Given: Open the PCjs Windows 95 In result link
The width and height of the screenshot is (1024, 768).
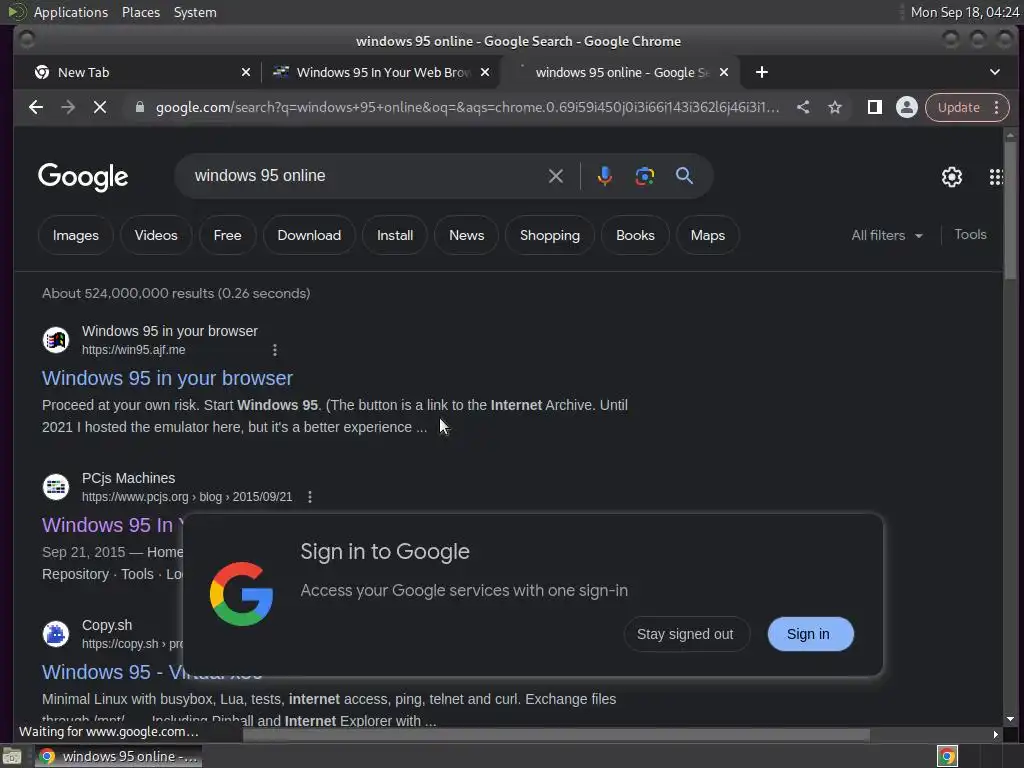Looking at the screenshot, I should [112, 525].
